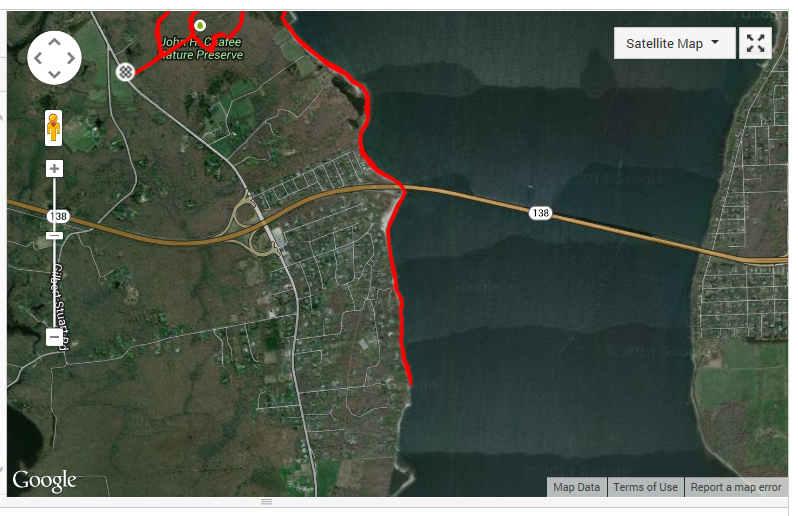Viewport: 798px width, 516px height.
Task: Zoom out with the minus button
Action: (x=54, y=337)
